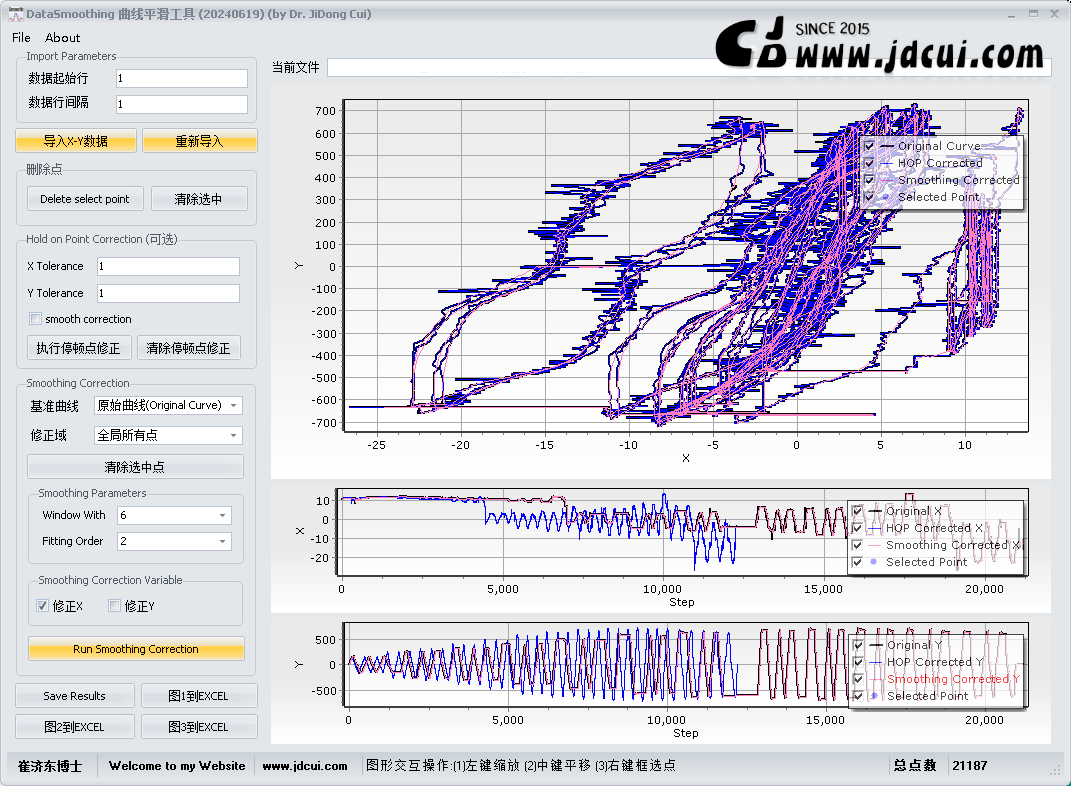Click the Save Results button

pyautogui.click(x=74, y=696)
